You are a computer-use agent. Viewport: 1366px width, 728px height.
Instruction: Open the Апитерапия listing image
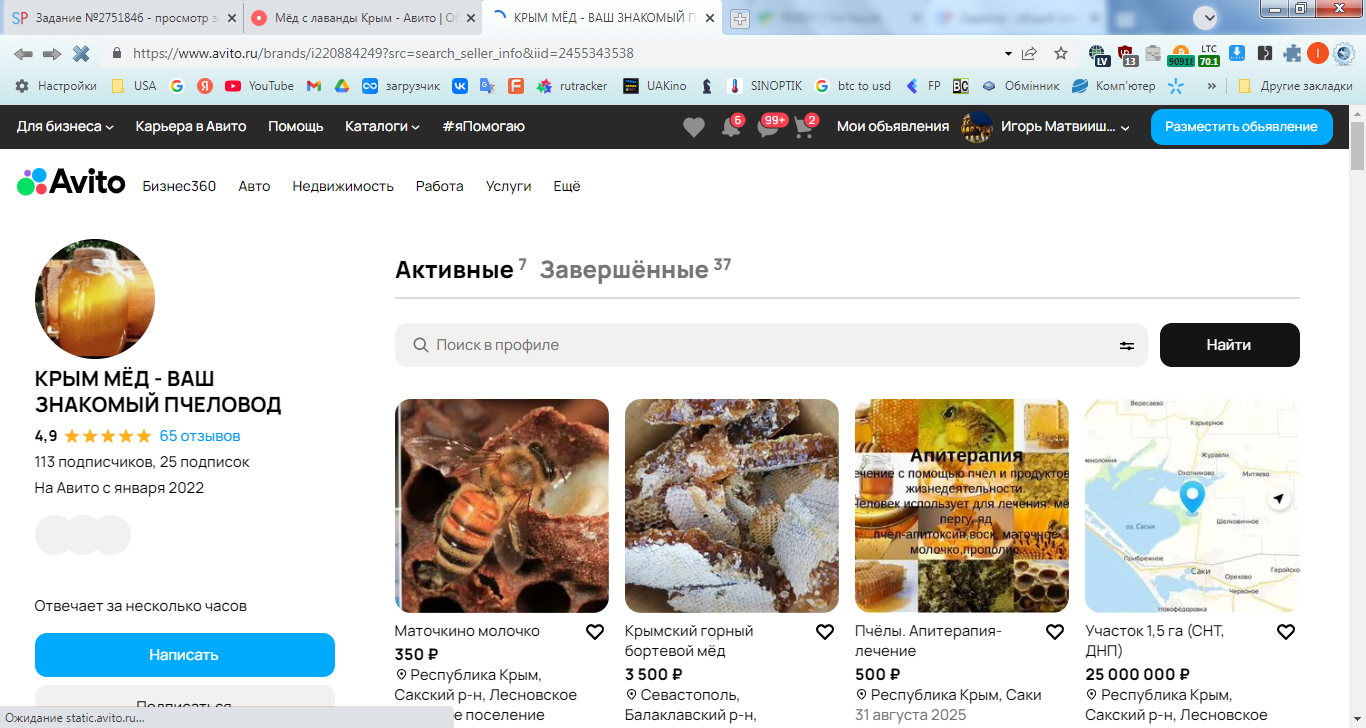click(x=962, y=506)
